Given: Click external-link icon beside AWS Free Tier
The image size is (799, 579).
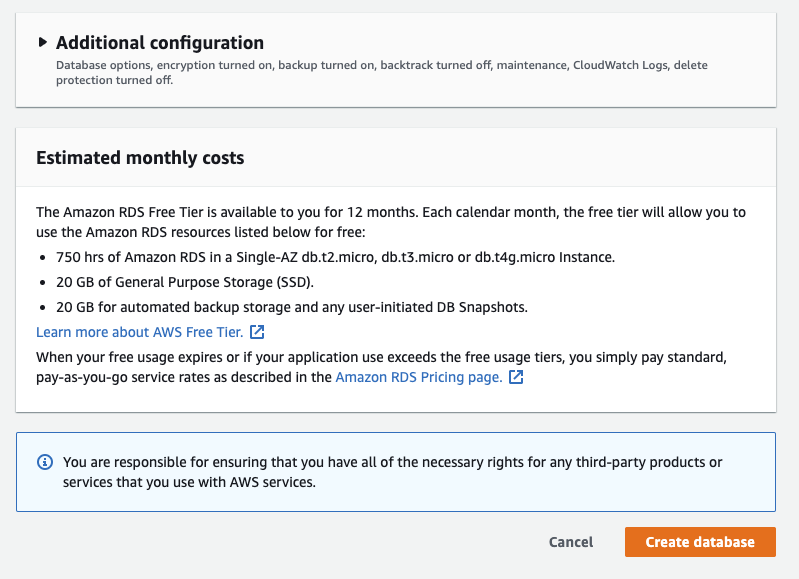Looking at the screenshot, I should (257, 332).
